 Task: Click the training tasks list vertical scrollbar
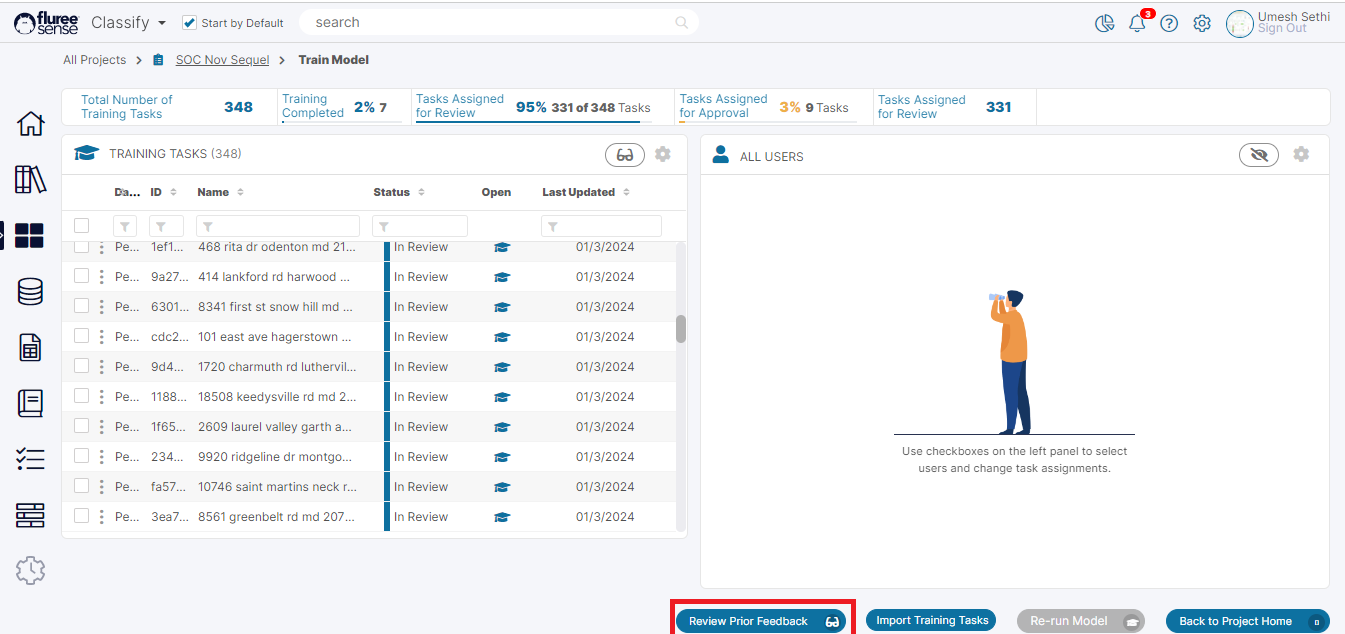point(681,329)
